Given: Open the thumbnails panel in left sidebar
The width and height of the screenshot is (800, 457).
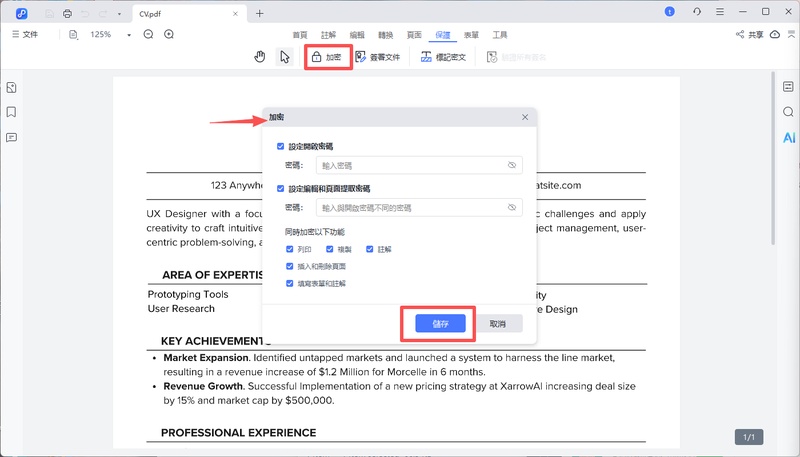Looking at the screenshot, I should pos(11,88).
